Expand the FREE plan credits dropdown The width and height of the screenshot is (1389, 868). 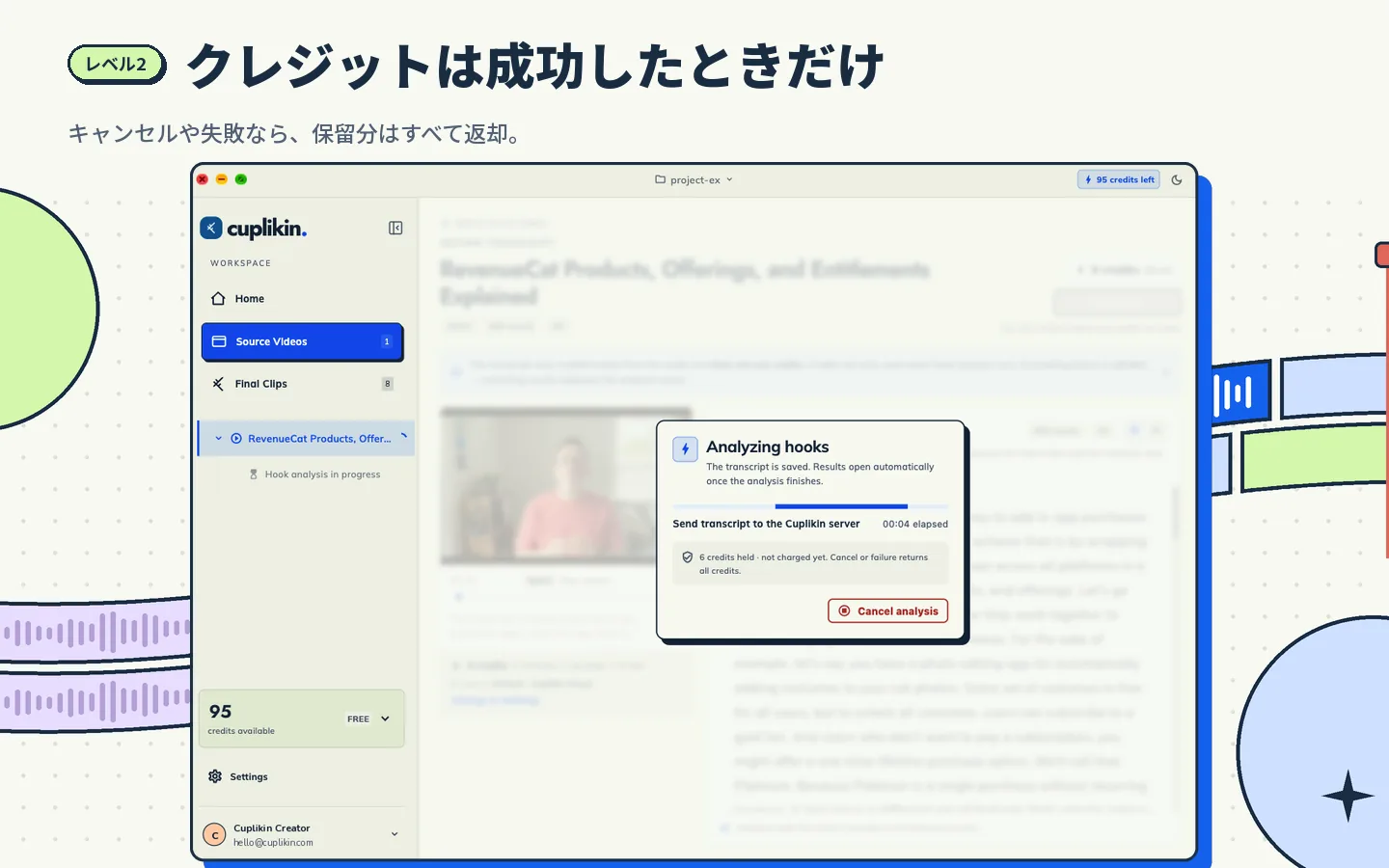pyautogui.click(x=368, y=719)
